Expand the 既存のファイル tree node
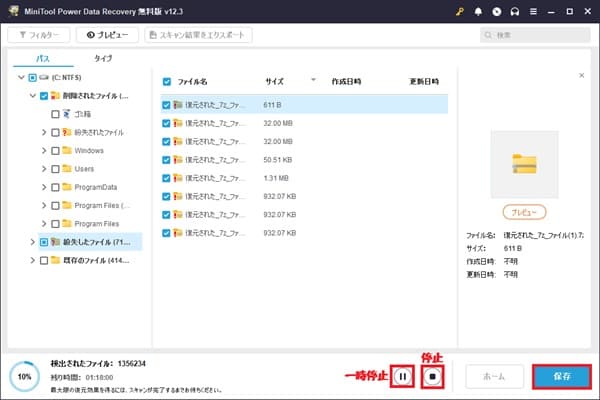 tap(33, 260)
